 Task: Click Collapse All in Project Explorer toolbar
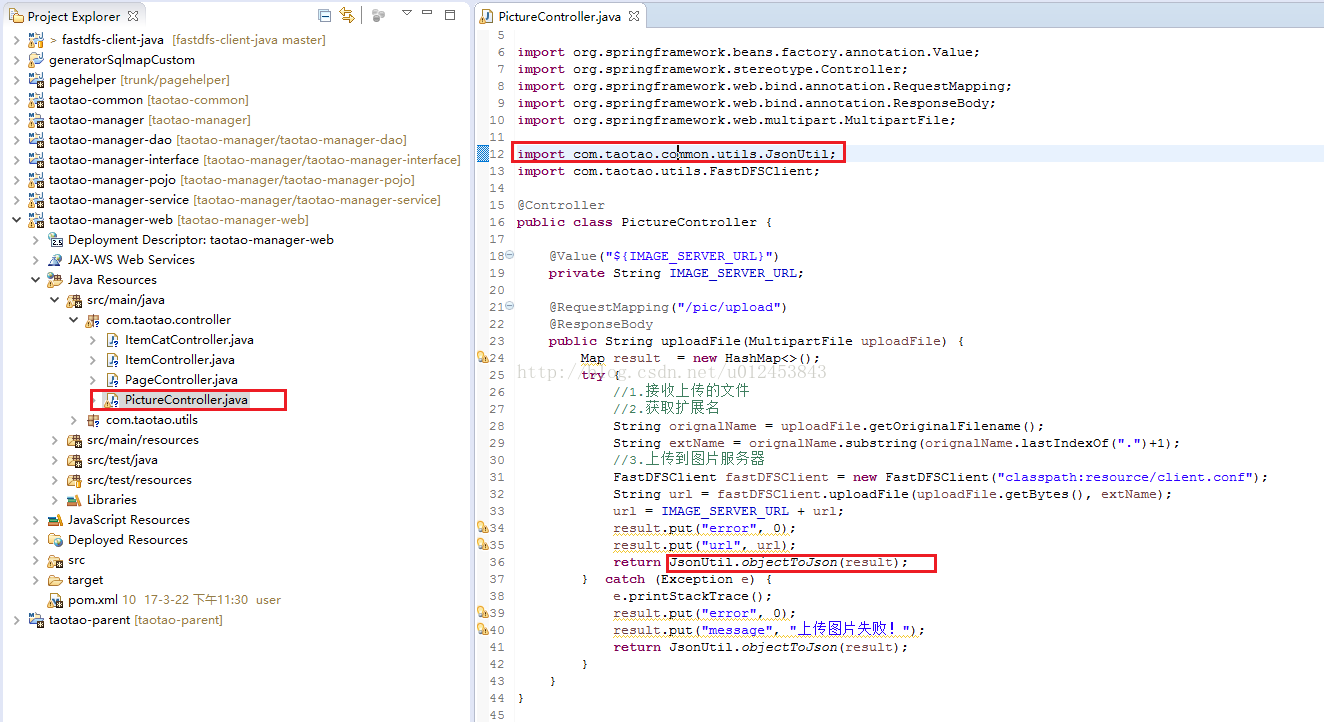tap(324, 15)
